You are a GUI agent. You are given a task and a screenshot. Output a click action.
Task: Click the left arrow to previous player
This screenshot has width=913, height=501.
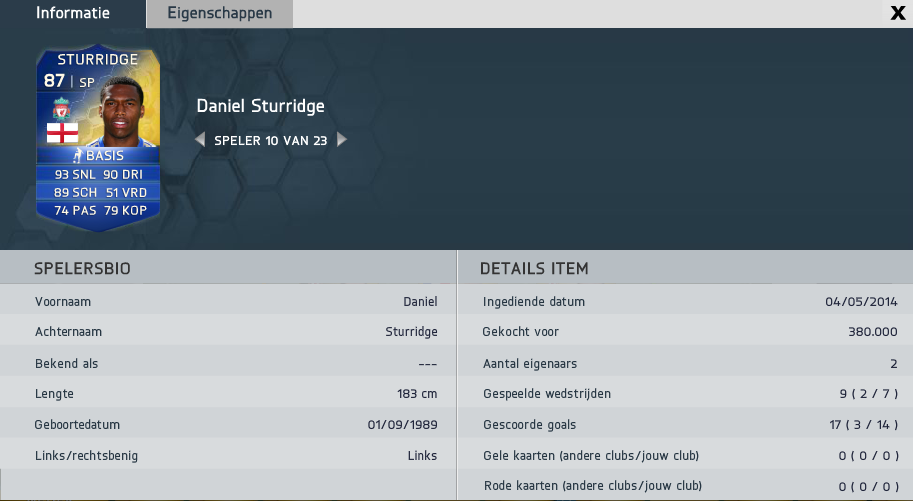click(200, 140)
